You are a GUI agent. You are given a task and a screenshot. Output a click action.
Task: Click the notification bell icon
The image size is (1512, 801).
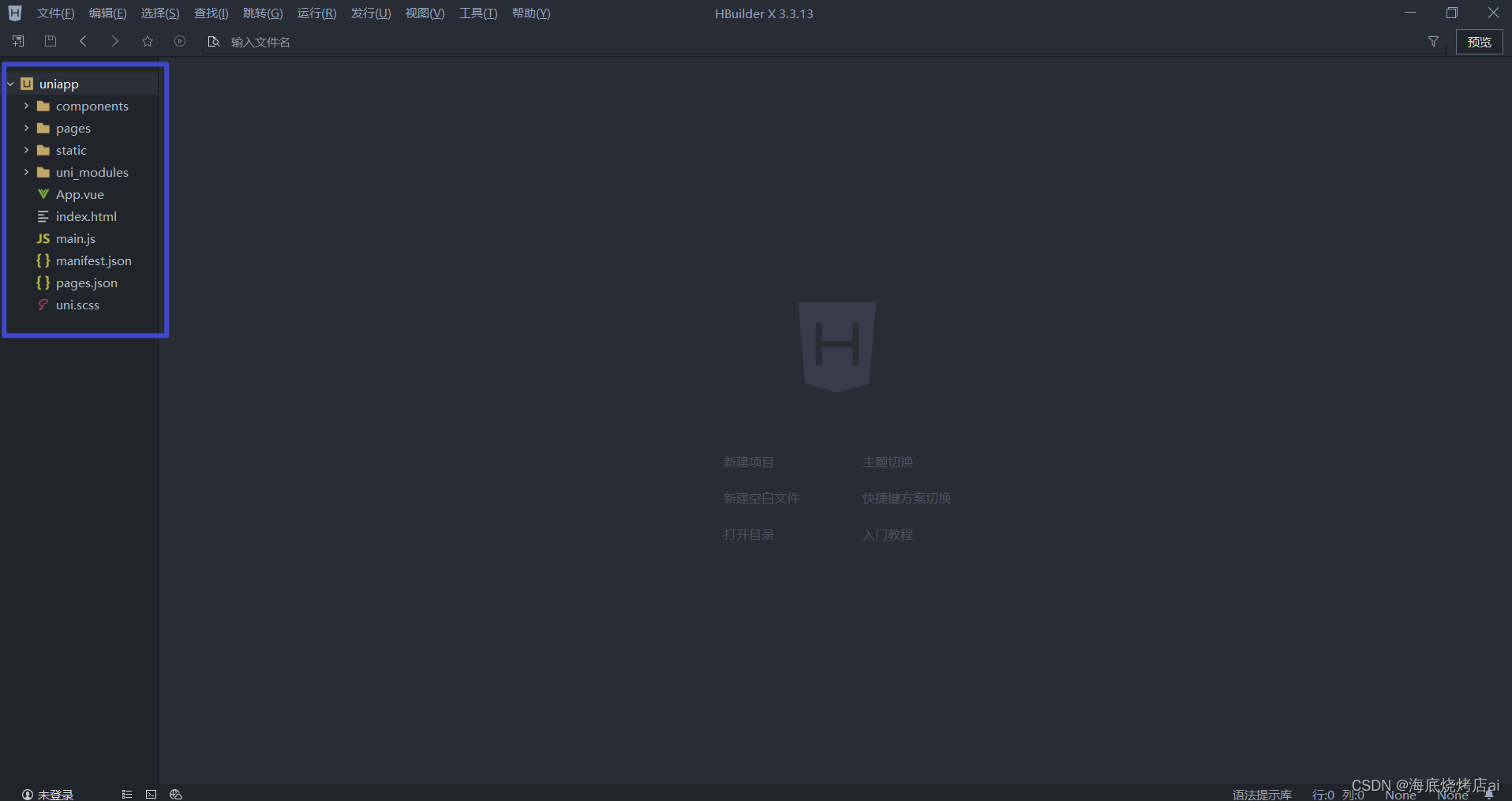click(1489, 795)
